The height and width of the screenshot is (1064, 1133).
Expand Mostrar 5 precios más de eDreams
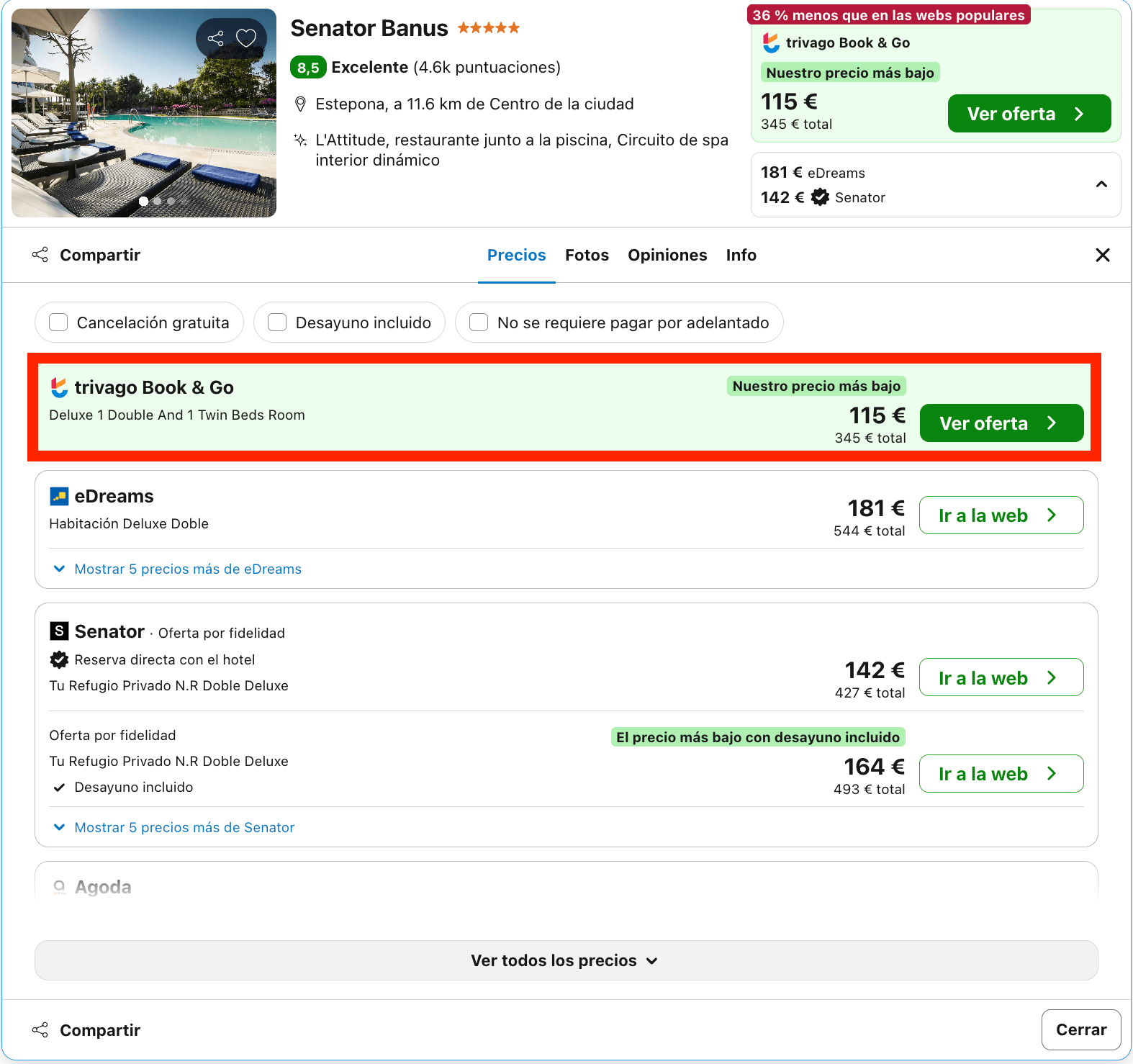click(178, 569)
